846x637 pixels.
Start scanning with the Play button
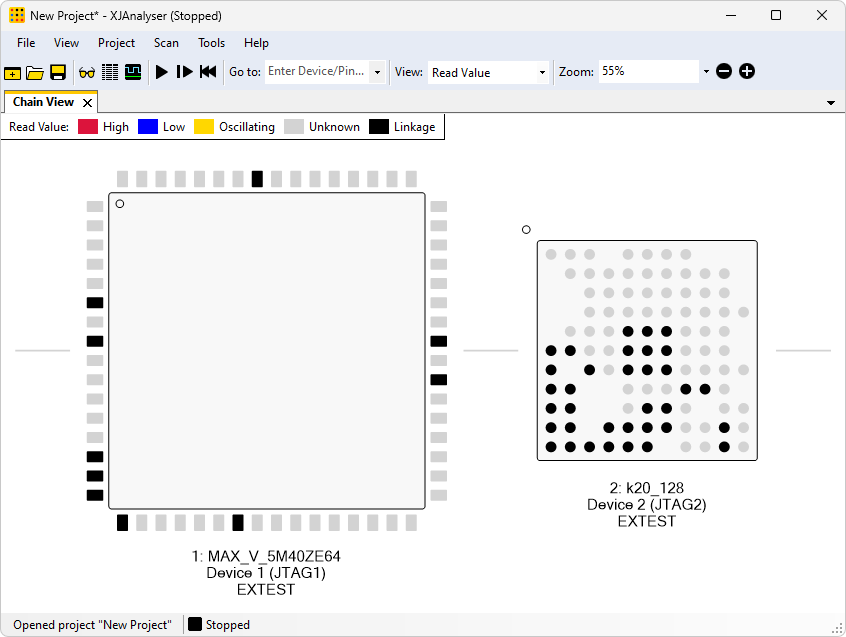pyautogui.click(x=162, y=72)
